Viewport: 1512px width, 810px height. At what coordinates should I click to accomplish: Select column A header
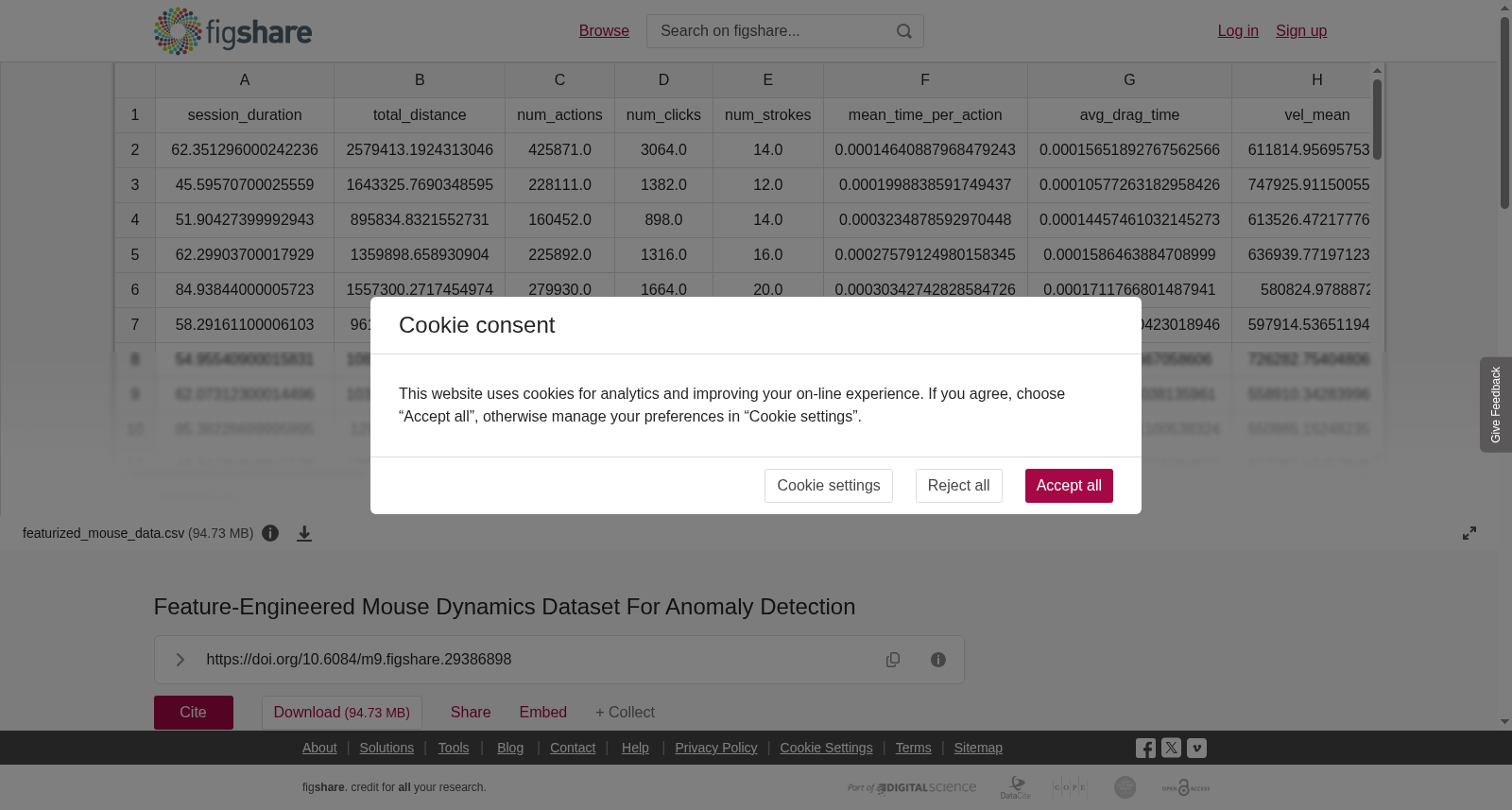[245, 80]
